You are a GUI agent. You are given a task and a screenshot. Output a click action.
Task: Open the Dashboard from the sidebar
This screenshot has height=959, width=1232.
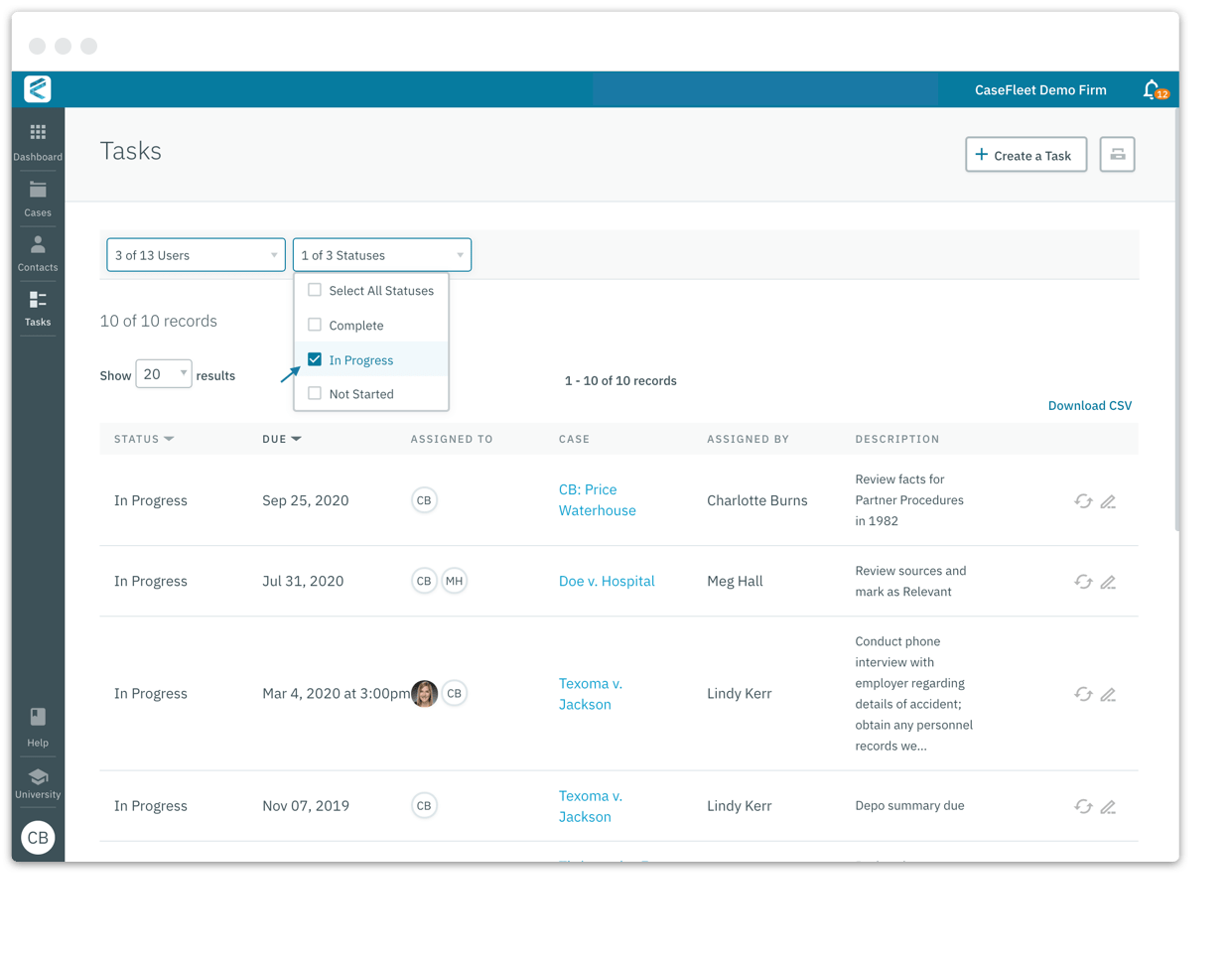click(38, 141)
